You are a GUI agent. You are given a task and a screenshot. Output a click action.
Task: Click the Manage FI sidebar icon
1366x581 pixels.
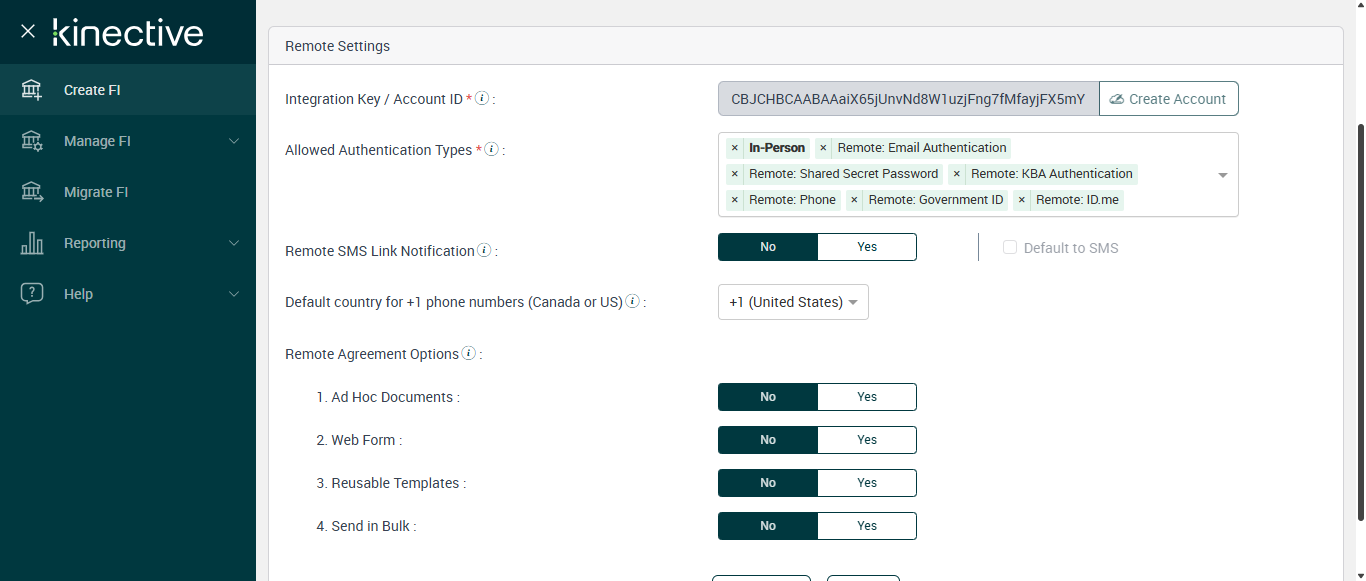[32, 141]
